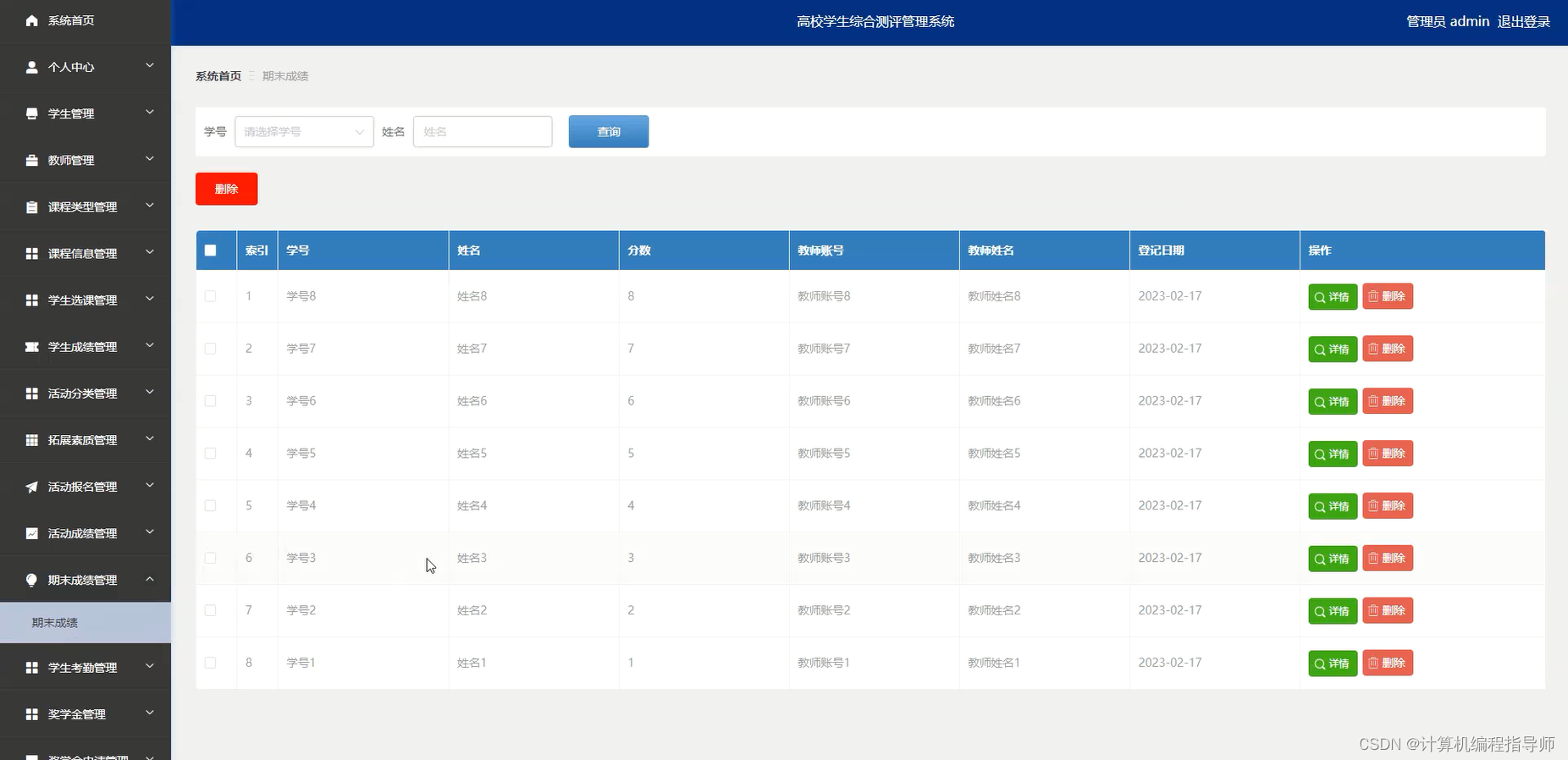
Task: Click the grid icon for 活动分类管理
Action: pos(31,394)
